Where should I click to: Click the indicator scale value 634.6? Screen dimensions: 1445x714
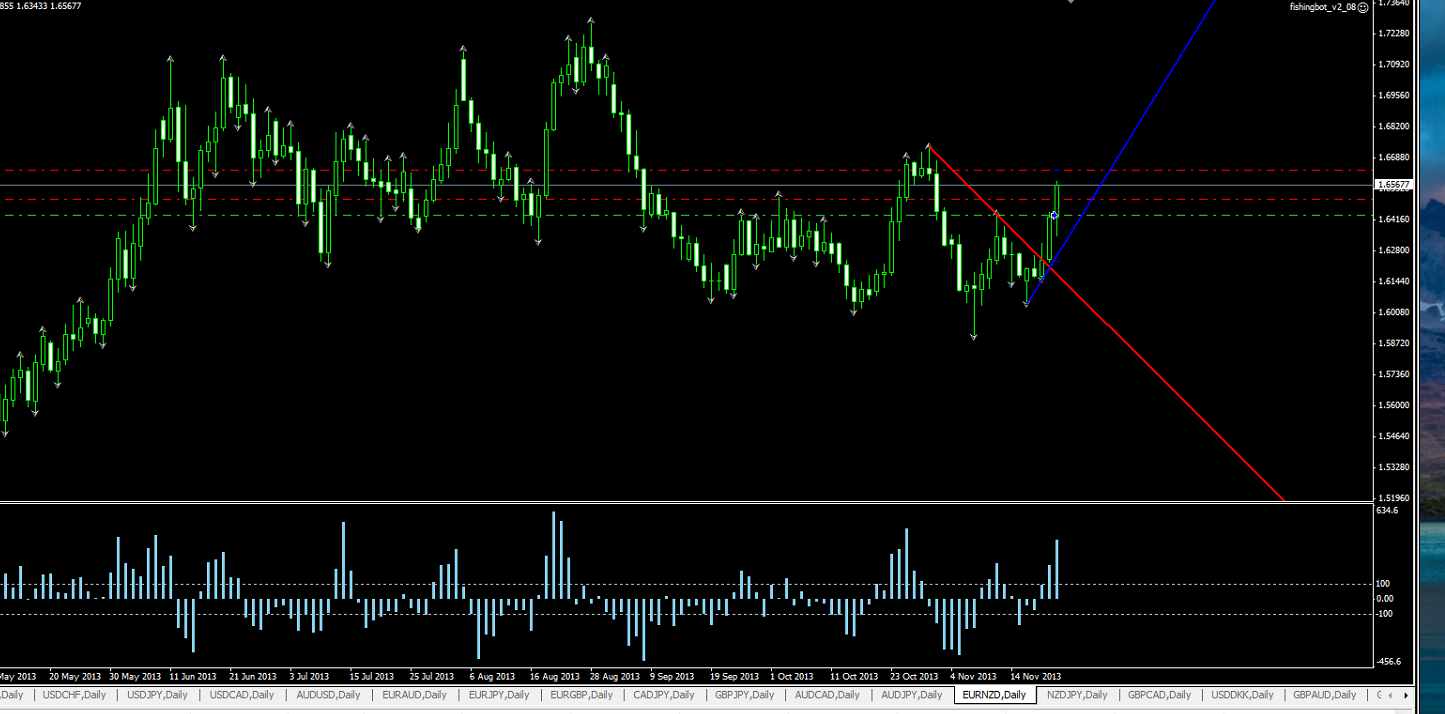pos(1387,510)
